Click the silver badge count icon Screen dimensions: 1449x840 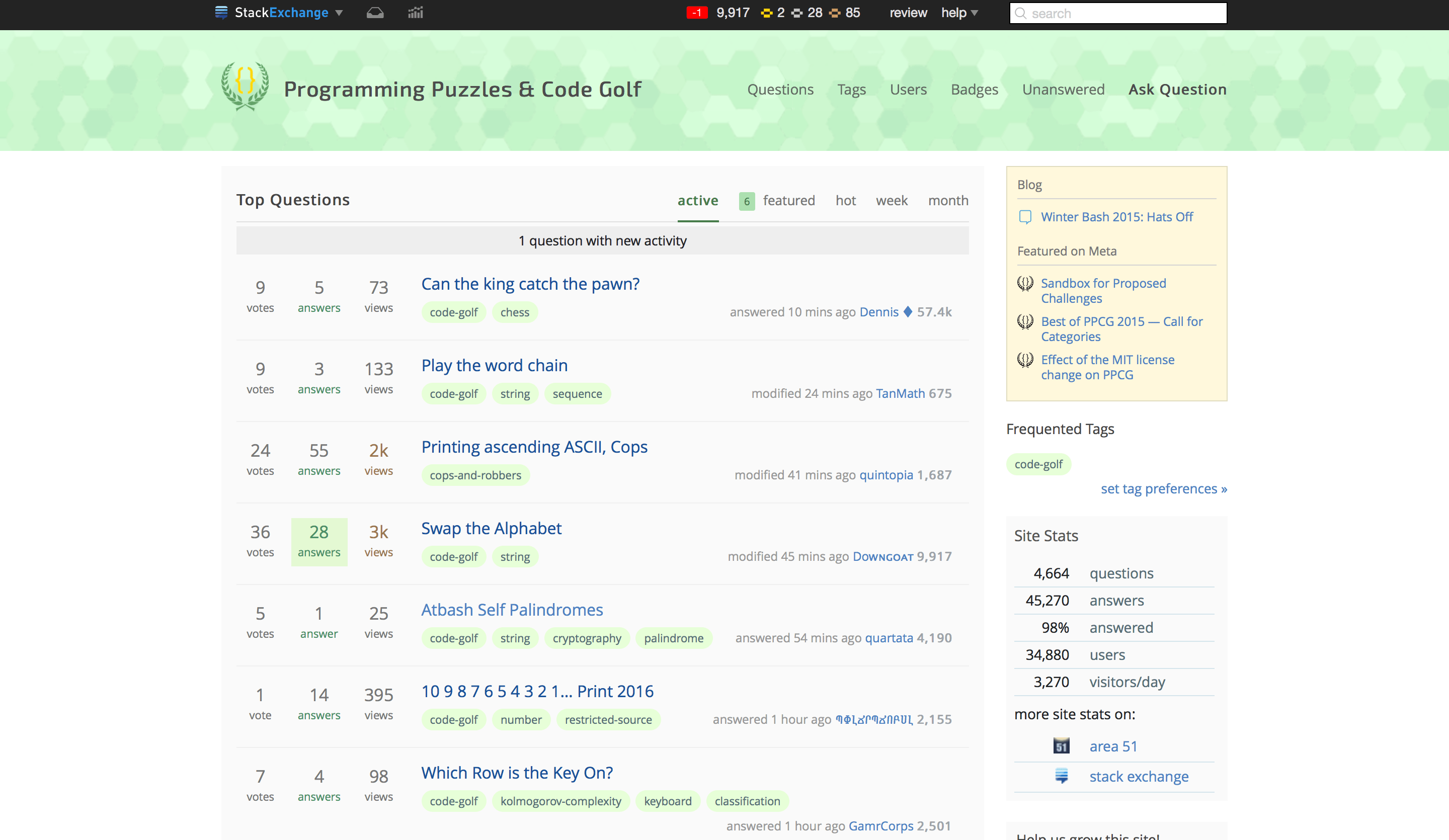(795, 13)
